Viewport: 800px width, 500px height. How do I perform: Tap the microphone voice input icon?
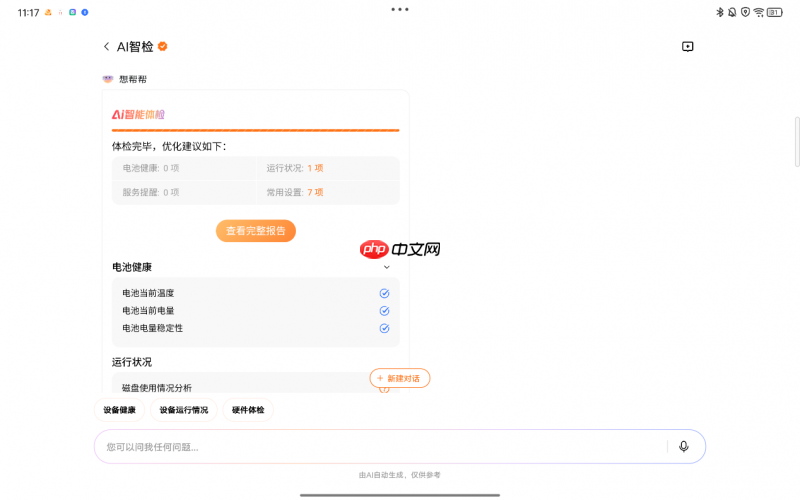point(684,446)
